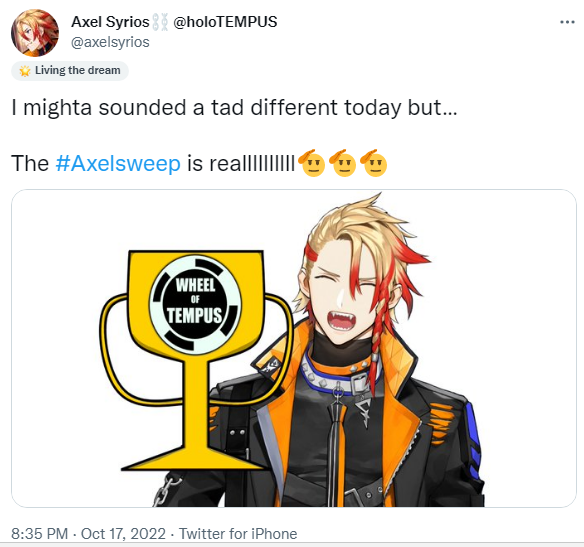Open the #Axelsweep hashtag
Image resolution: width=584 pixels, height=547 pixels.
point(118,163)
